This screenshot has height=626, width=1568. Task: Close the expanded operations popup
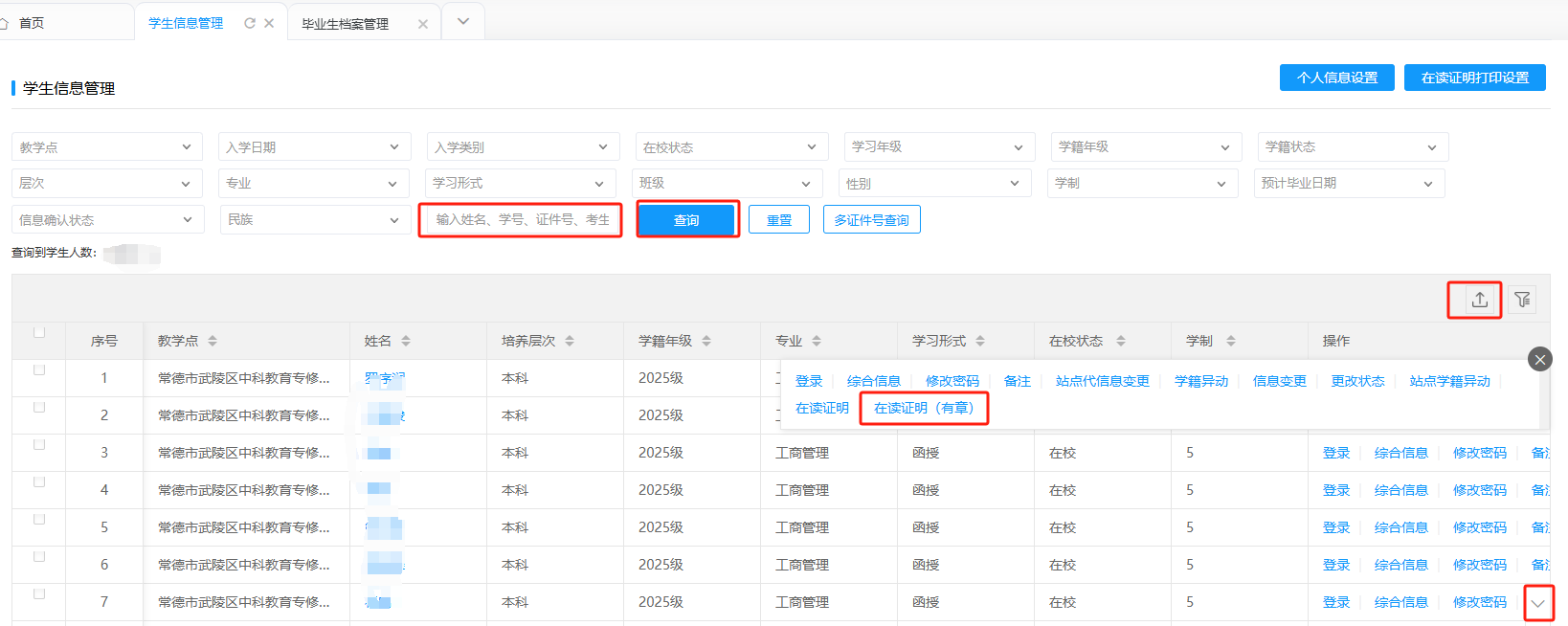tap(1539, 359)
